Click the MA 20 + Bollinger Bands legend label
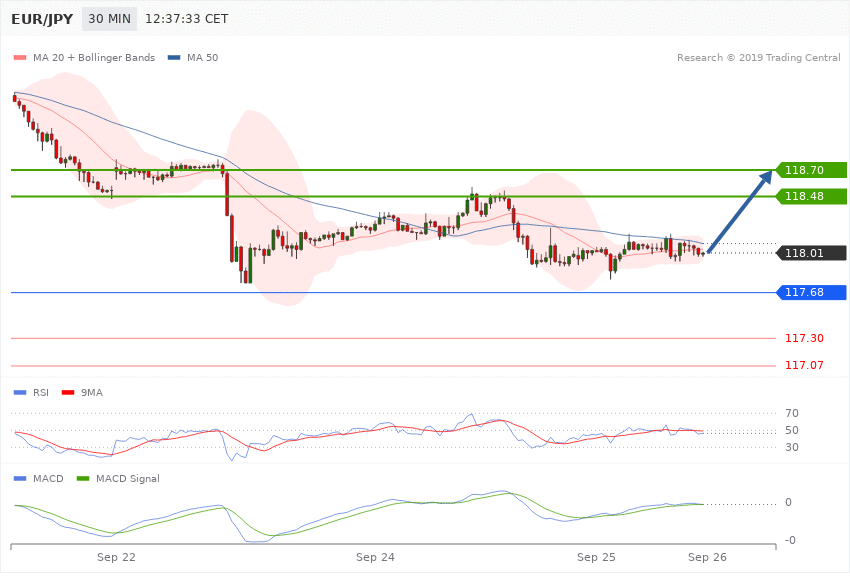The height and width of the screenshot is (576, 850). 94,57
